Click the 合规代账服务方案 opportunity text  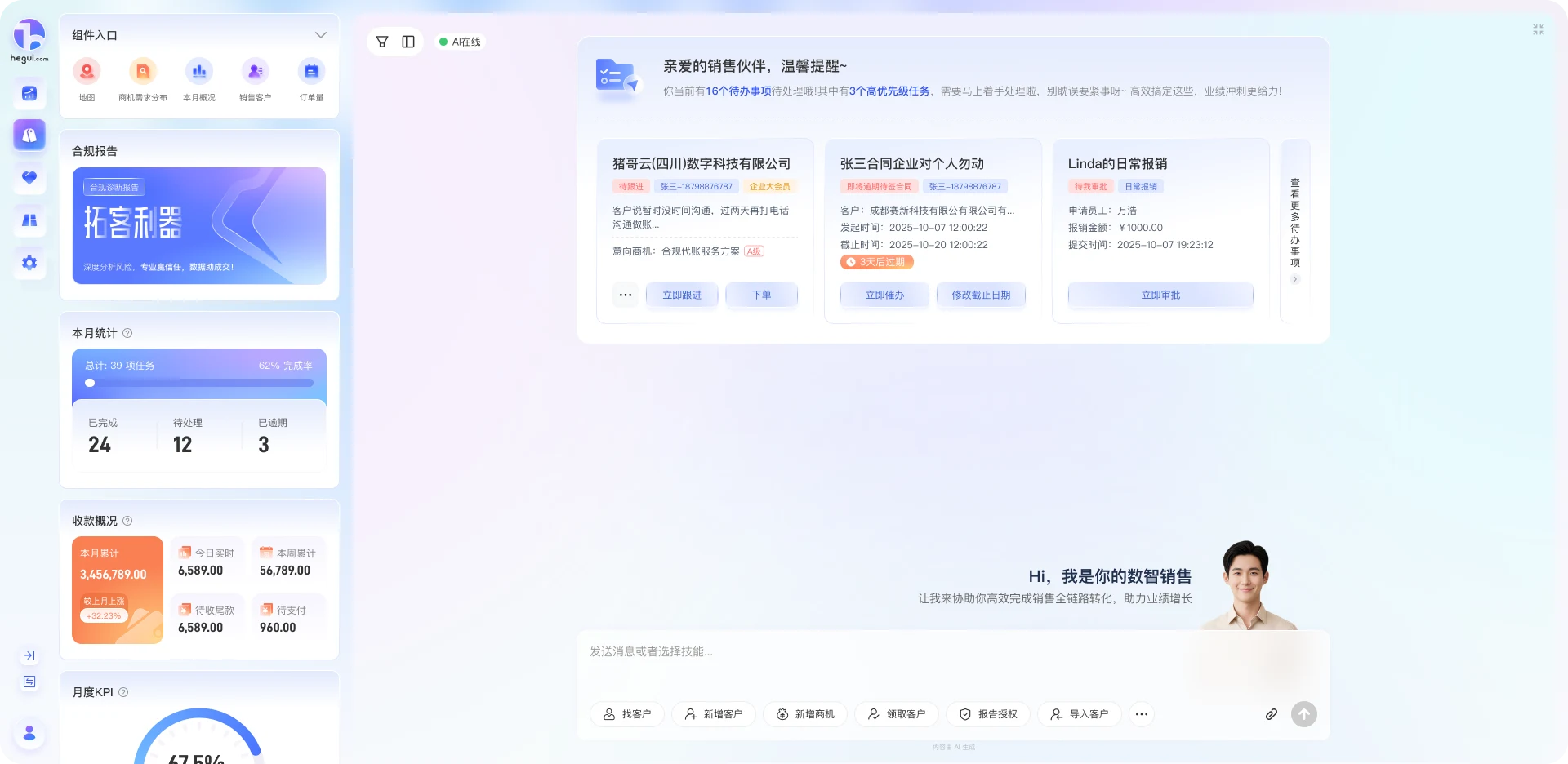pos(701,251)
